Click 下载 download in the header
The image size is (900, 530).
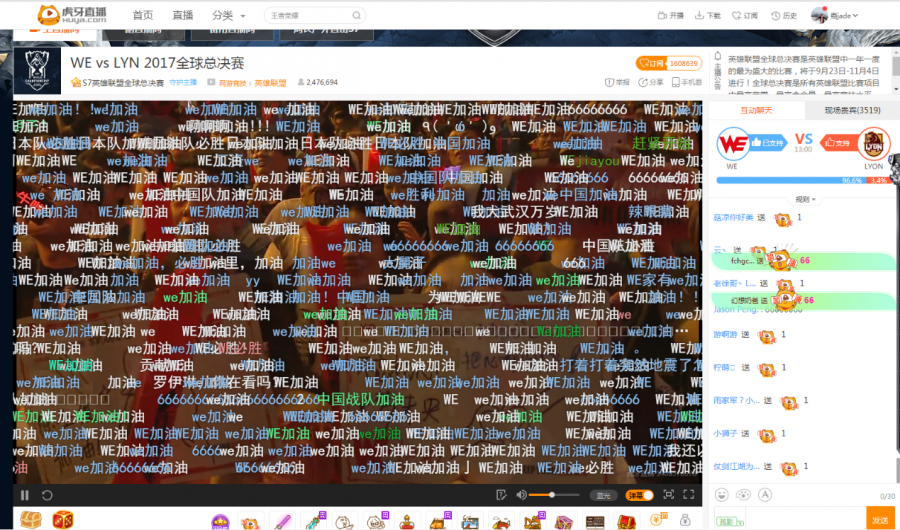click(708, 16)
